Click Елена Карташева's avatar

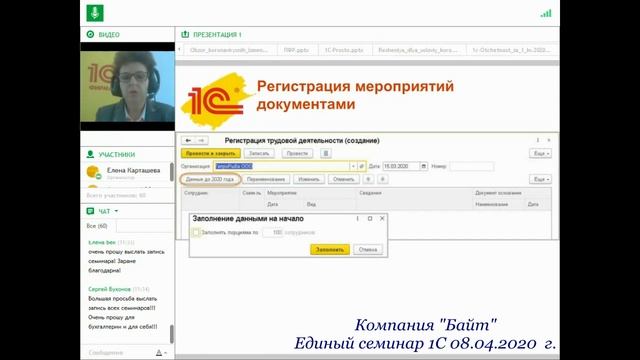tap(93, 172)
